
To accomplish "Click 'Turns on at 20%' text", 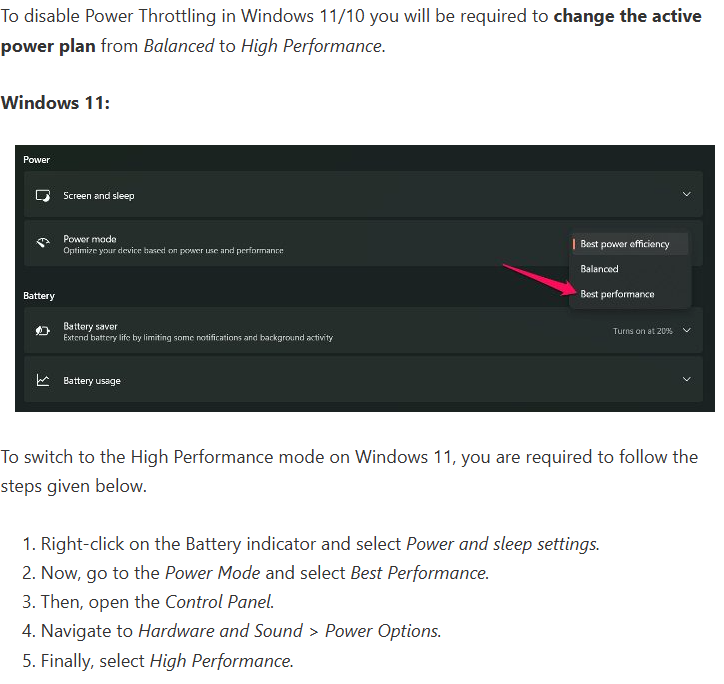I will (x=643, y=331).
